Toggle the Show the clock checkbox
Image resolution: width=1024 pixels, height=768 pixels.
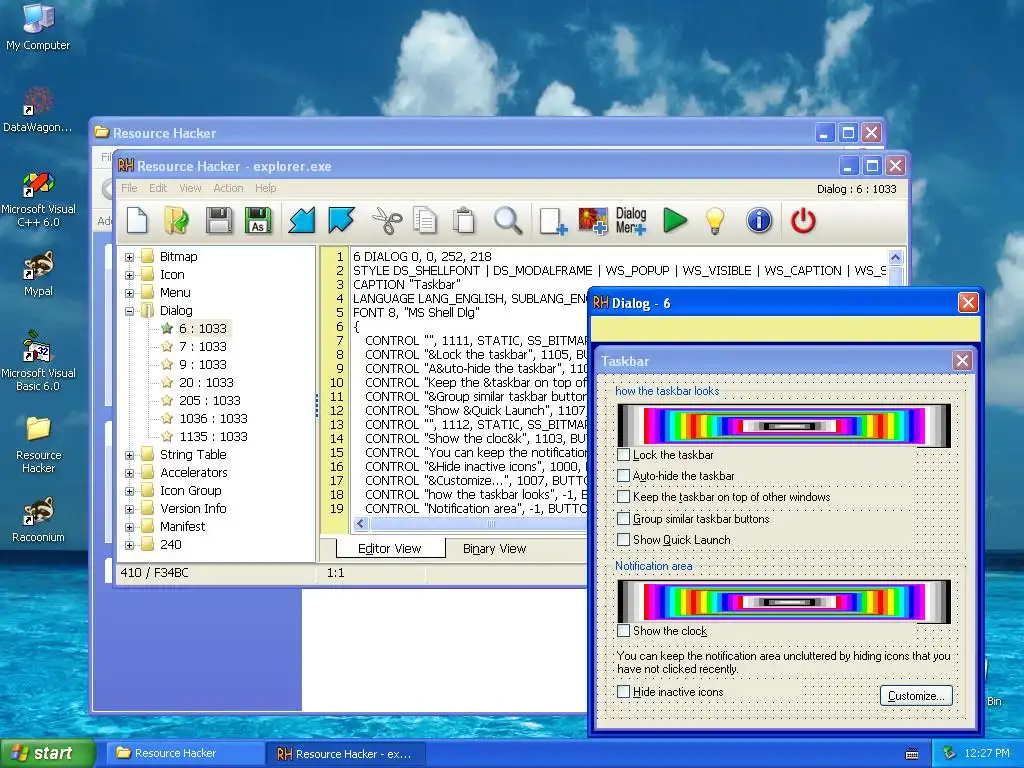pos(624,631)
